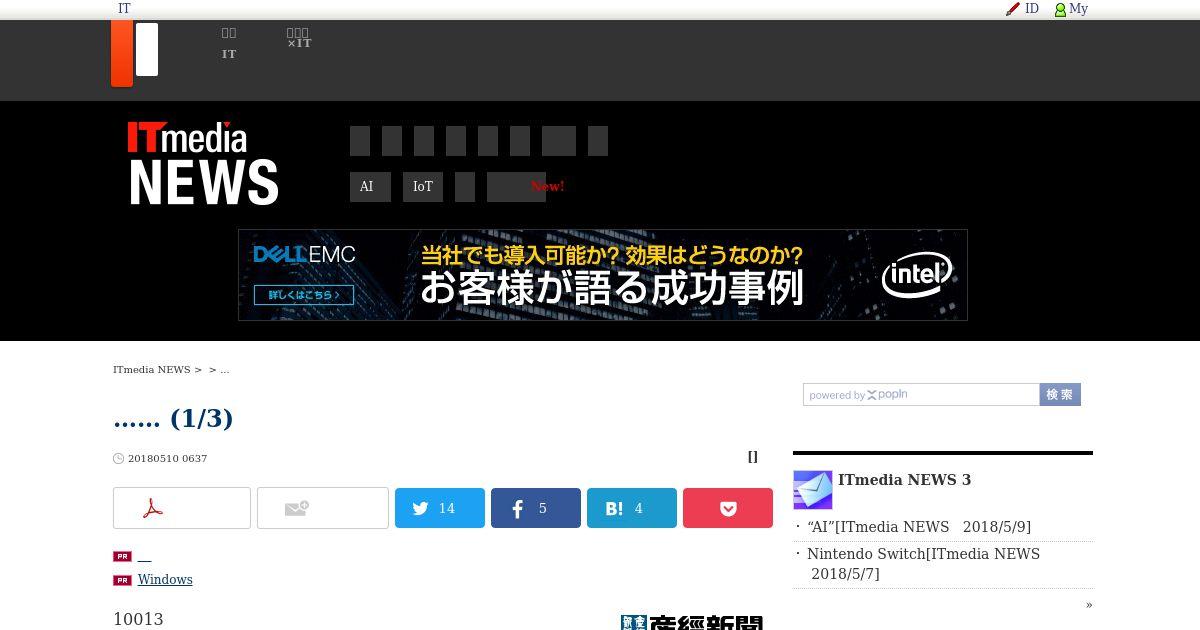The image size is (1200, 630).
Task: Open the Nintendo Switch news link
Action: coord(923,564)
